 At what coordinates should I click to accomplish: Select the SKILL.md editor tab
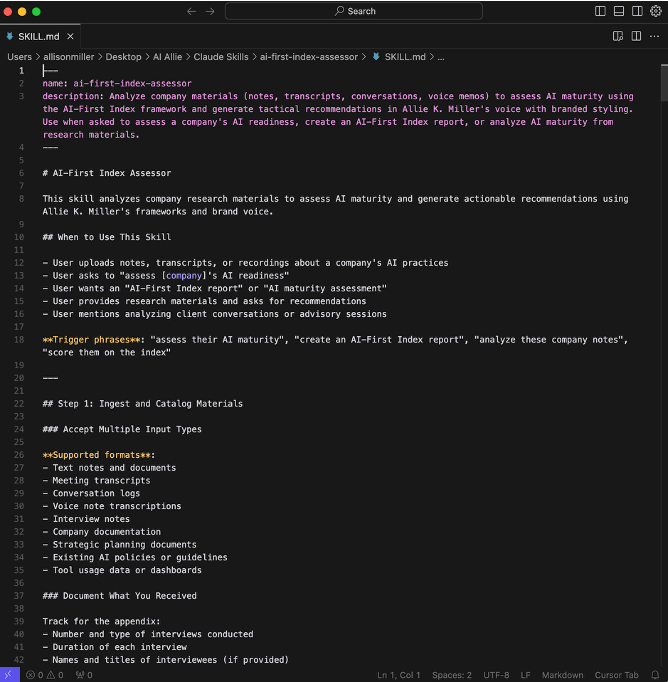point(39,37)
